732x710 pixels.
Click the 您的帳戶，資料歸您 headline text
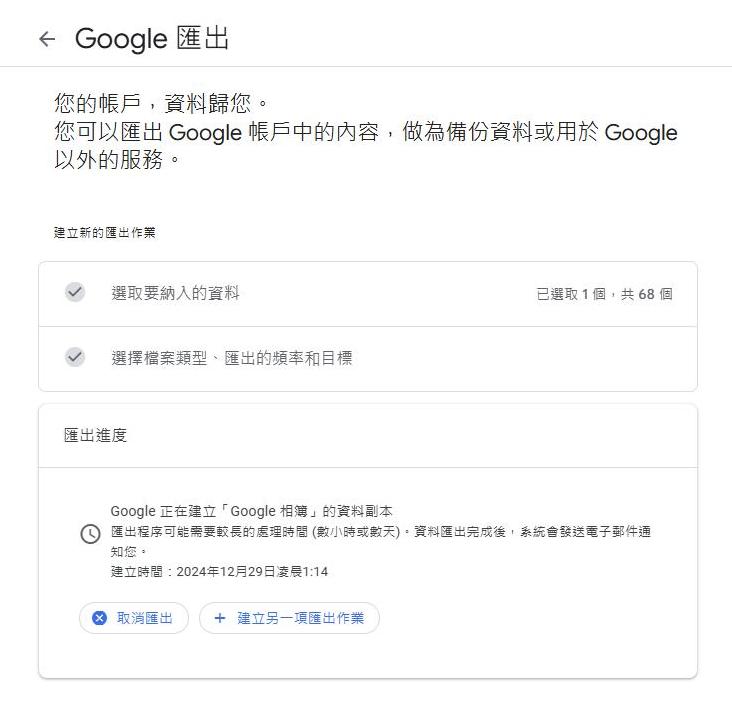(161, 103)
